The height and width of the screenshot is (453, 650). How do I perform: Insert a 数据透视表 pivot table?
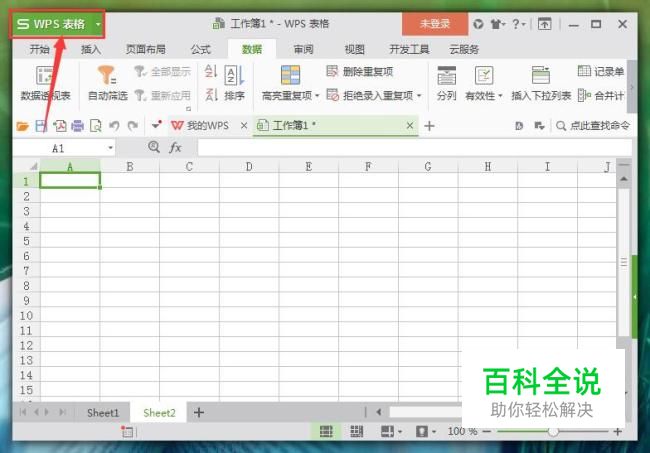[x=45, y=83]
